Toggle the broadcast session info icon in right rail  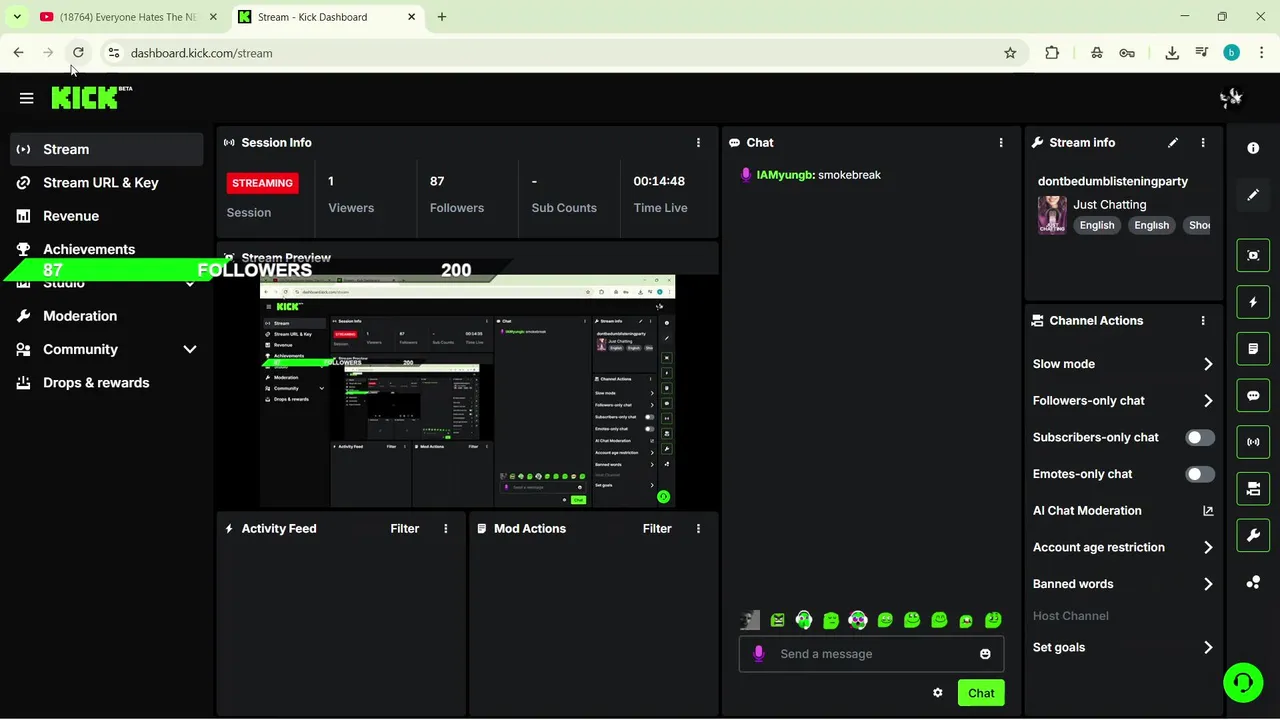pos(1253,442)
